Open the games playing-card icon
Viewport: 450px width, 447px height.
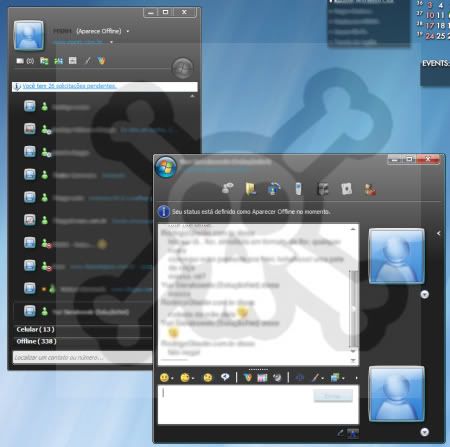coord(346,189)
